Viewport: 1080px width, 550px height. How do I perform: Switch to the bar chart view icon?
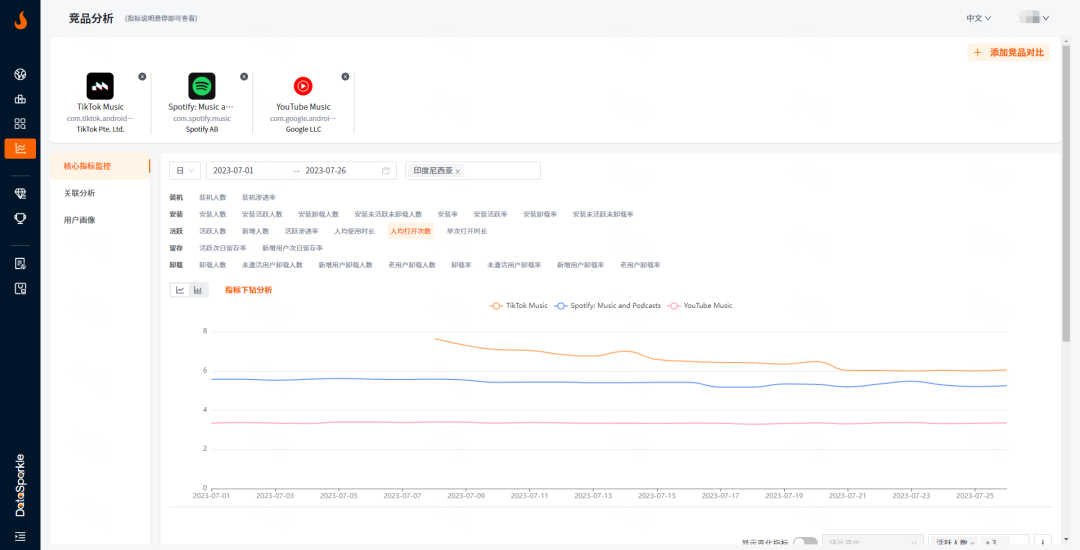pyautogui.click(x=198, y=290)
